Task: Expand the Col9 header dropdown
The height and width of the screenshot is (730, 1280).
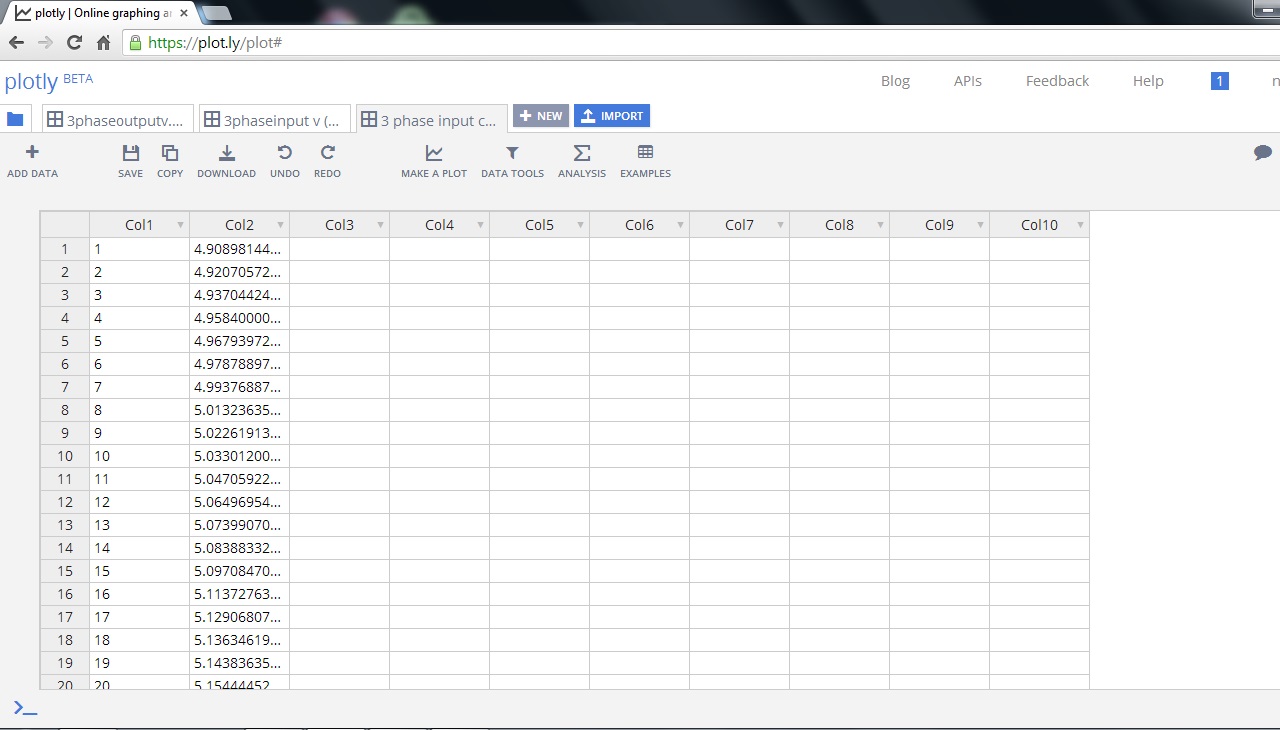Action: (980, 225)
